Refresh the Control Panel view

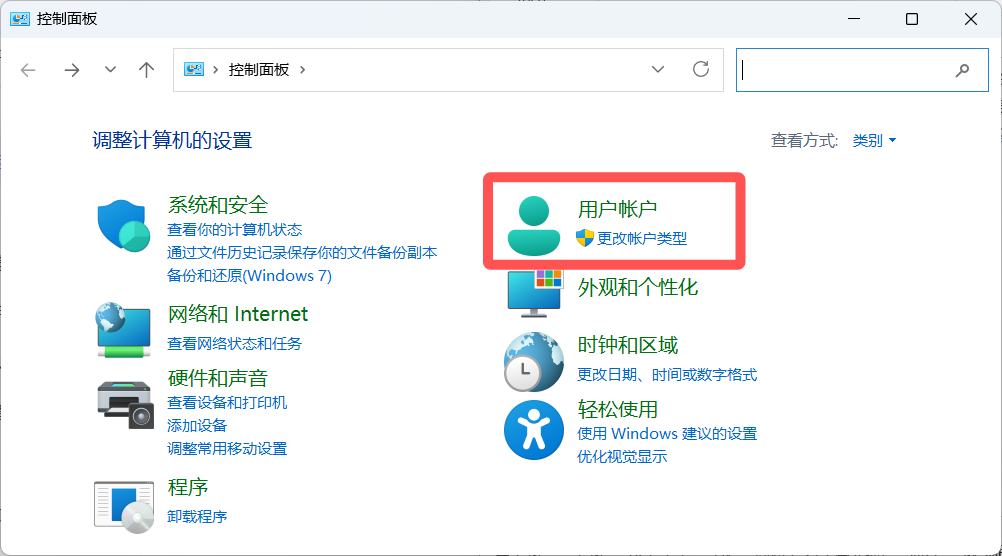701,69
